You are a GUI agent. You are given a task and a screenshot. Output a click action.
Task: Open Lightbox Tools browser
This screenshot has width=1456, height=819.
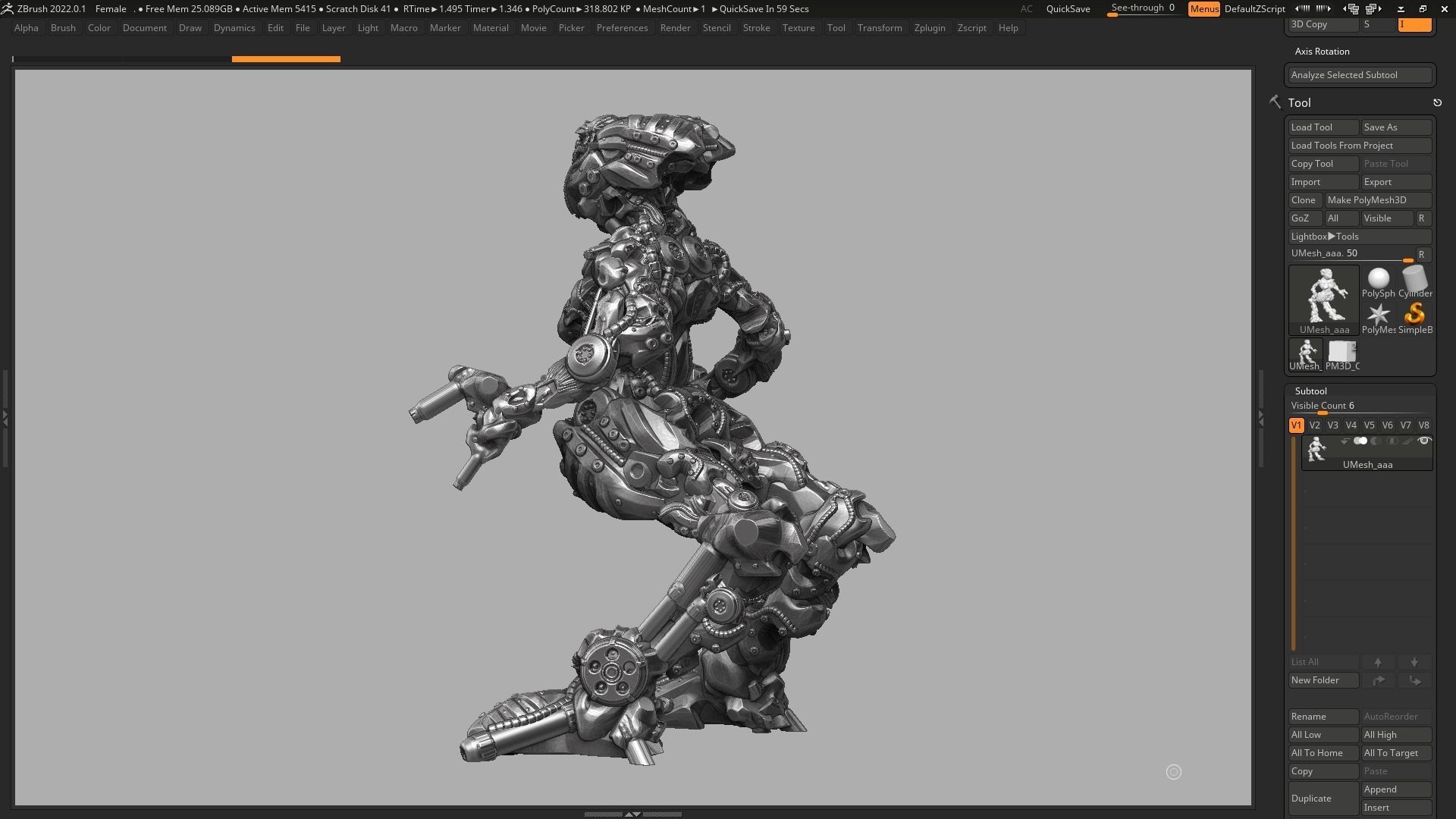pos(1359,237)
